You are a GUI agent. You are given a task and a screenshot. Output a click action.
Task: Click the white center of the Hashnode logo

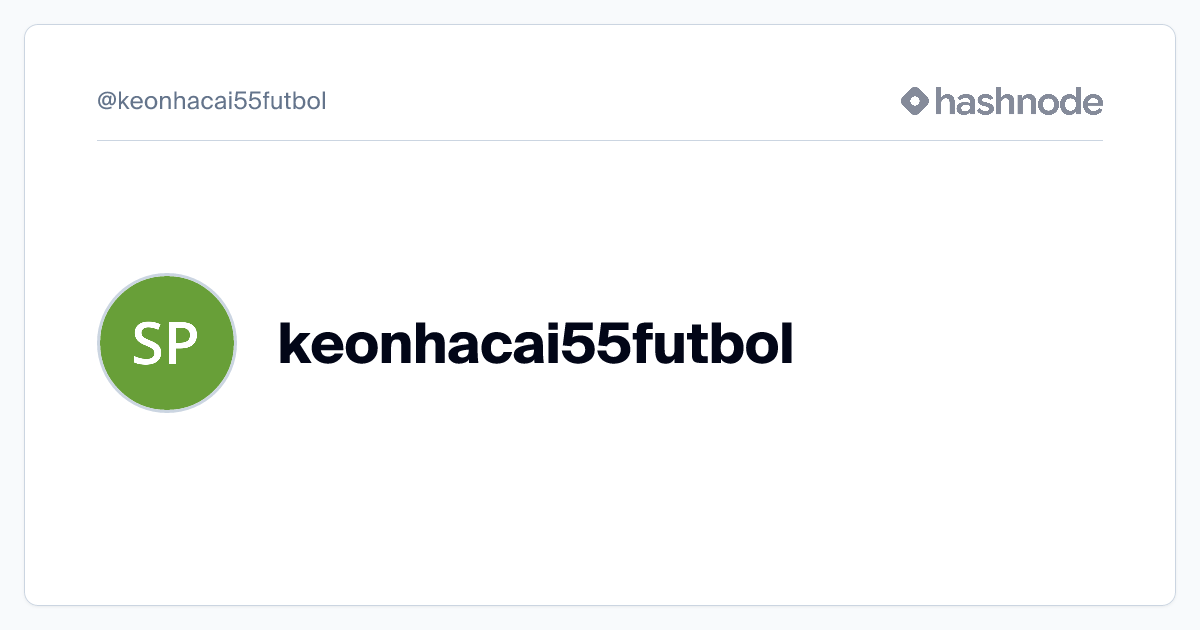click(915, 101)
